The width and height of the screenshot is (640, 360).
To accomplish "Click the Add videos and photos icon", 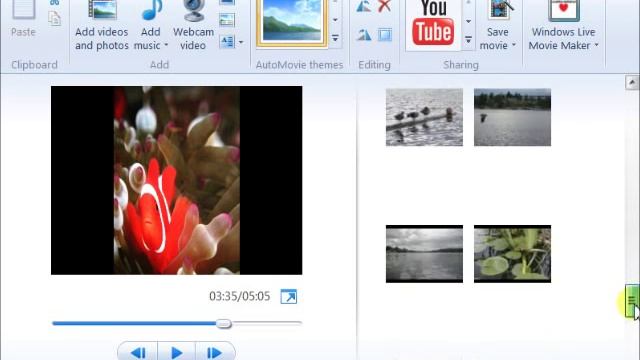I will tap(102, 10).
